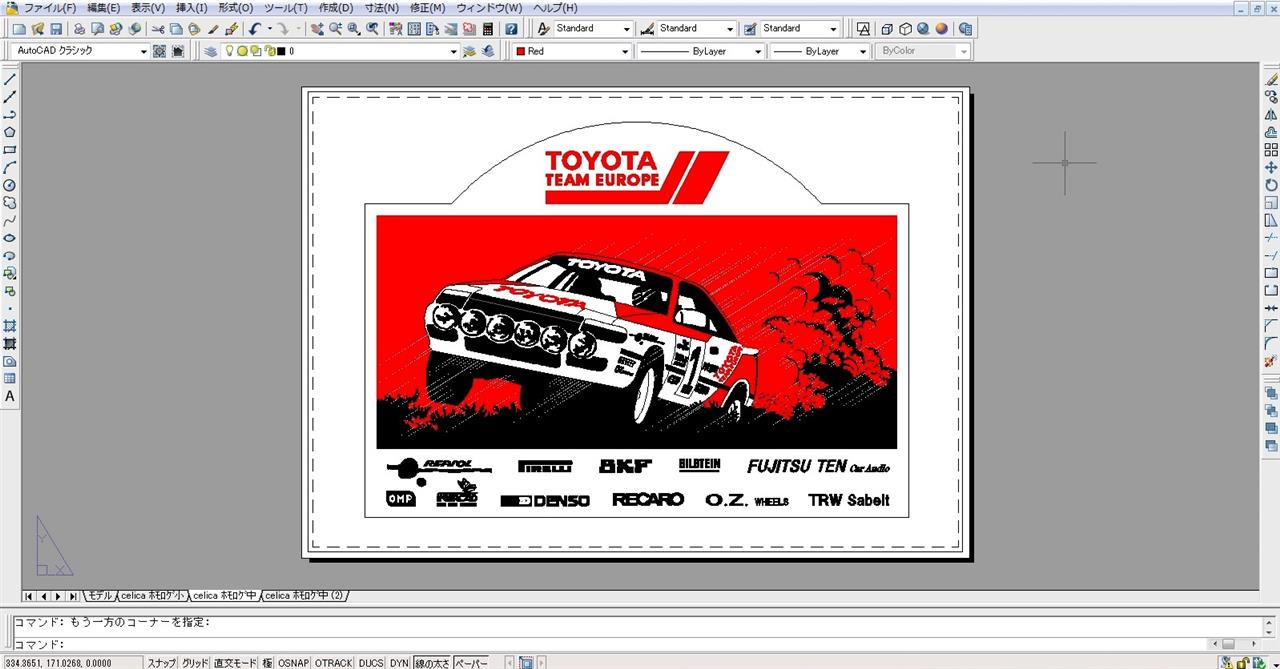Select the Rotate modify tool

click(x=1271, y=185)
